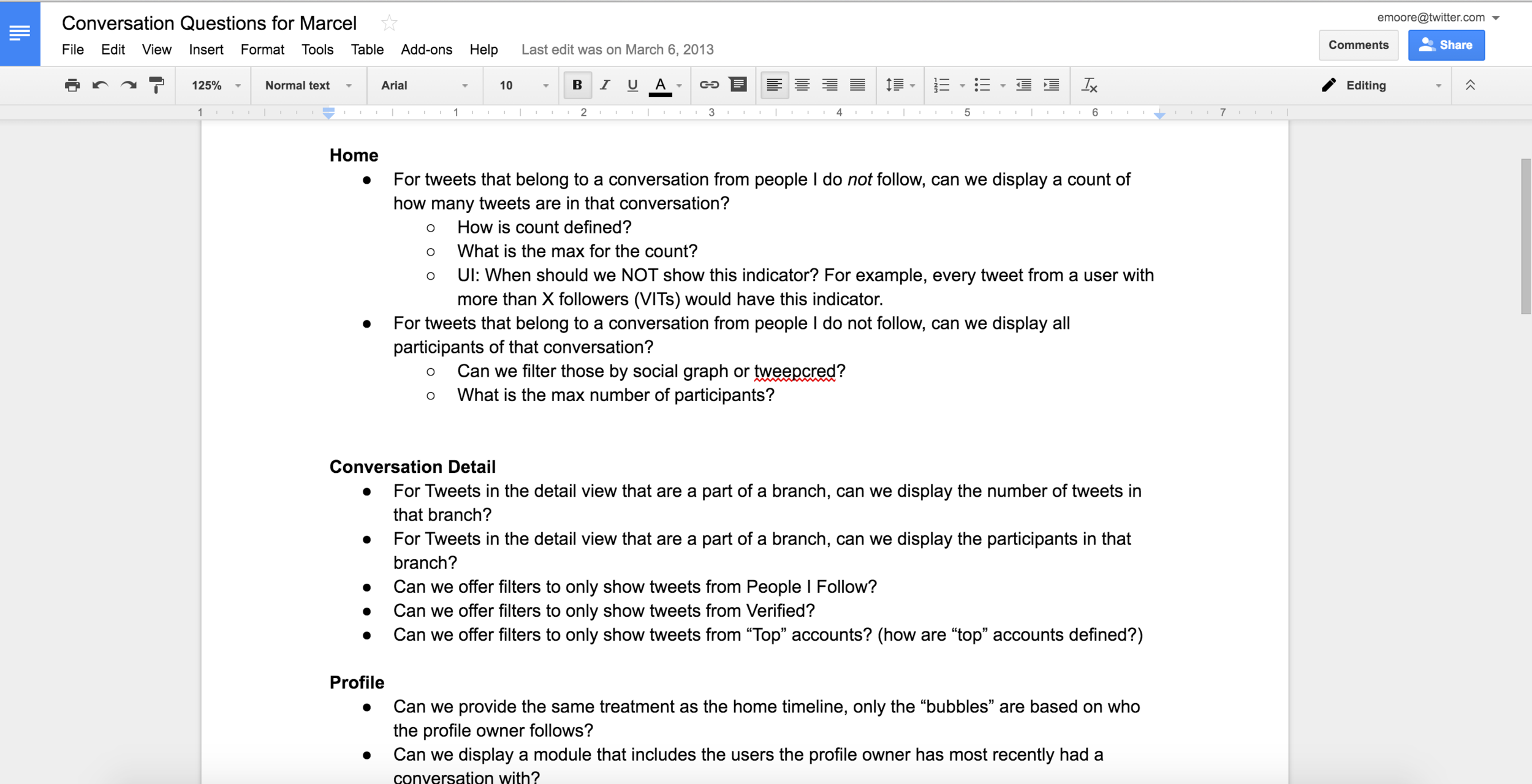Click the document title to rename
1532x784 pixels.
[209, 23]
